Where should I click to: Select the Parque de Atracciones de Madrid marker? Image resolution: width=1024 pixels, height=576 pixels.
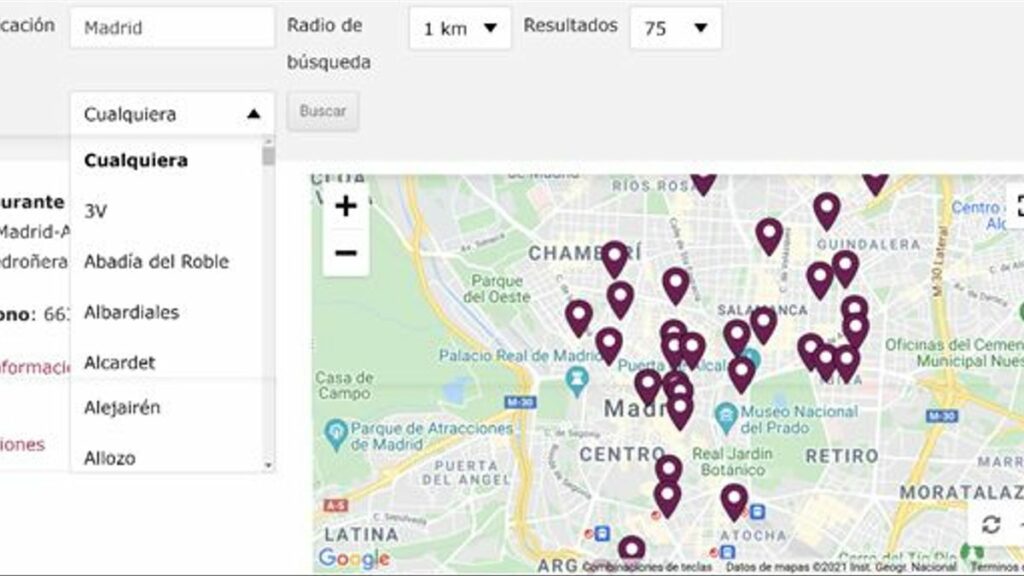coord(336,435)
